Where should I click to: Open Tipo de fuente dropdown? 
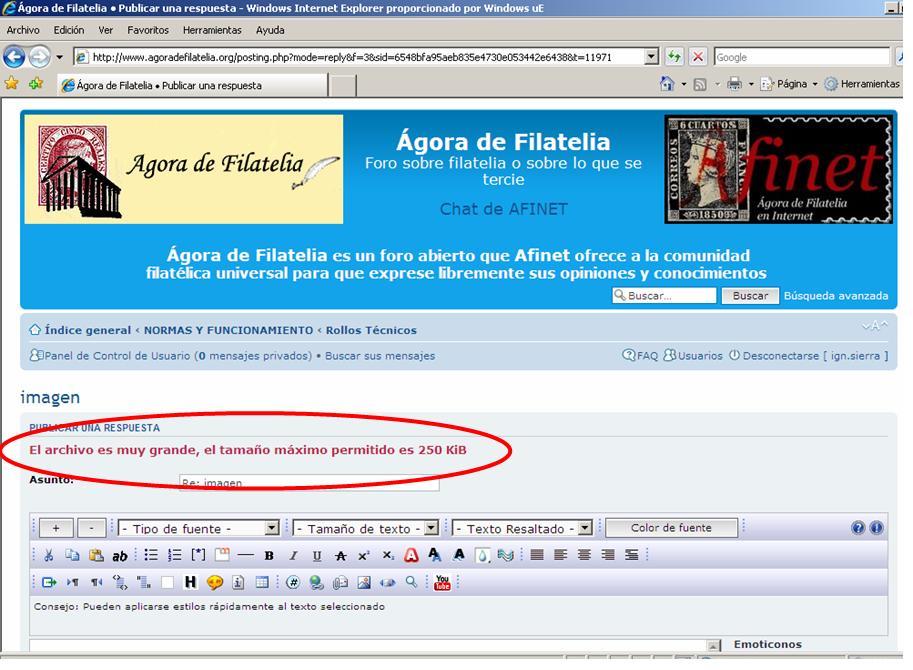coord(199,528)
